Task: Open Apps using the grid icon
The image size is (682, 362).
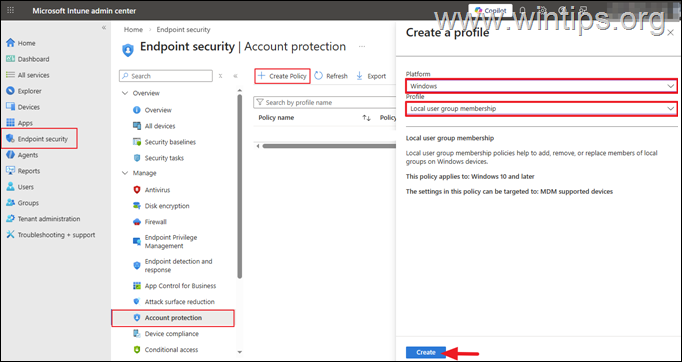Action: [10, 123]
